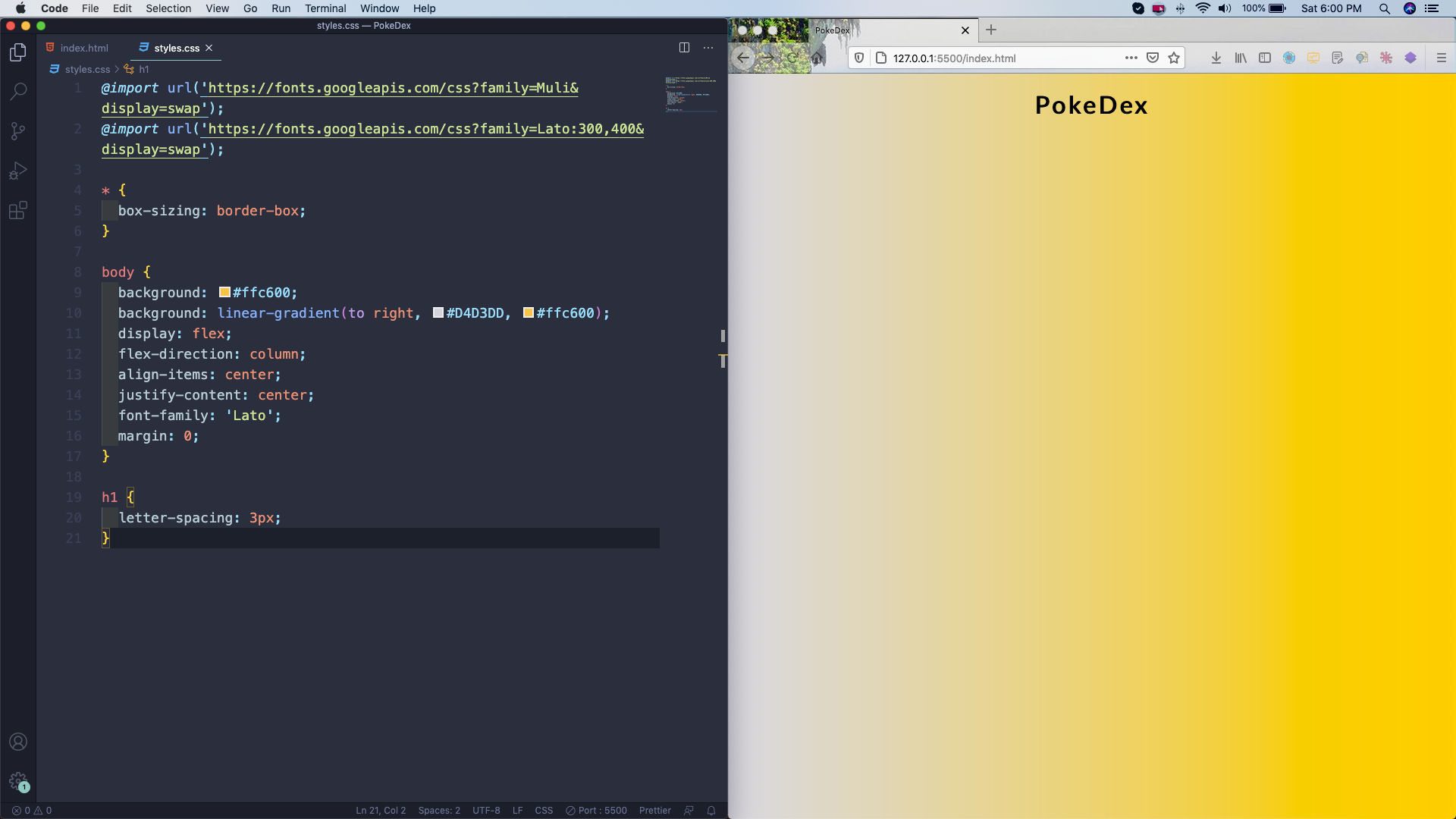Open color picker for #D4D3DD swatch
1456x819 pixels.
[x=438, y=312]
